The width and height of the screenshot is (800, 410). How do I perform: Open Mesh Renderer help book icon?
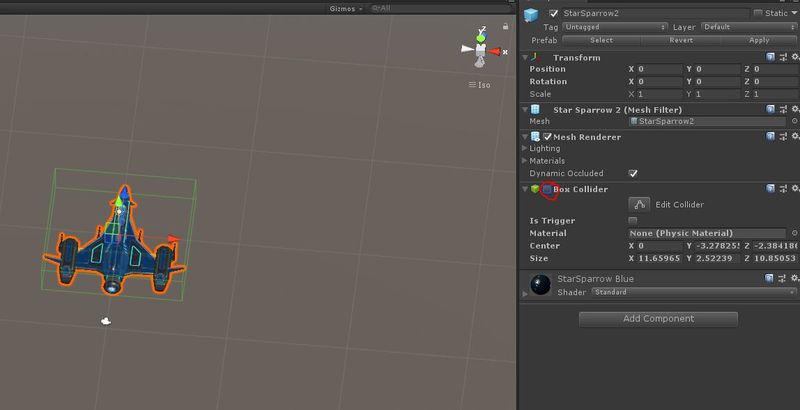click(770, 136)
